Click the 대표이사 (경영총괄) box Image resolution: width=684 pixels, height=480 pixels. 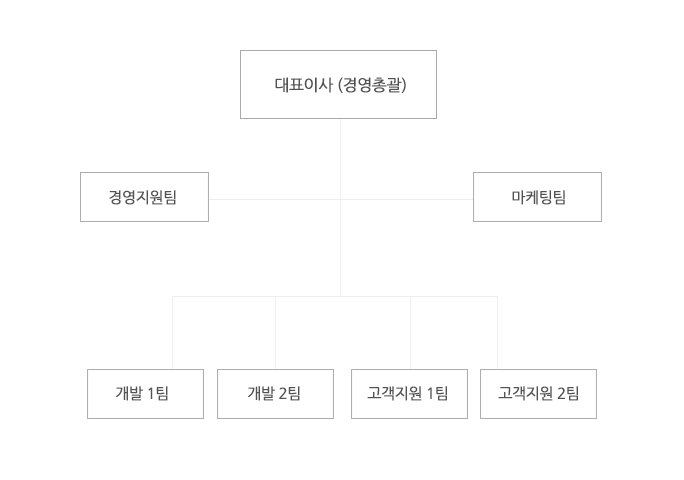pyautogui.click(x=338, y=85)
